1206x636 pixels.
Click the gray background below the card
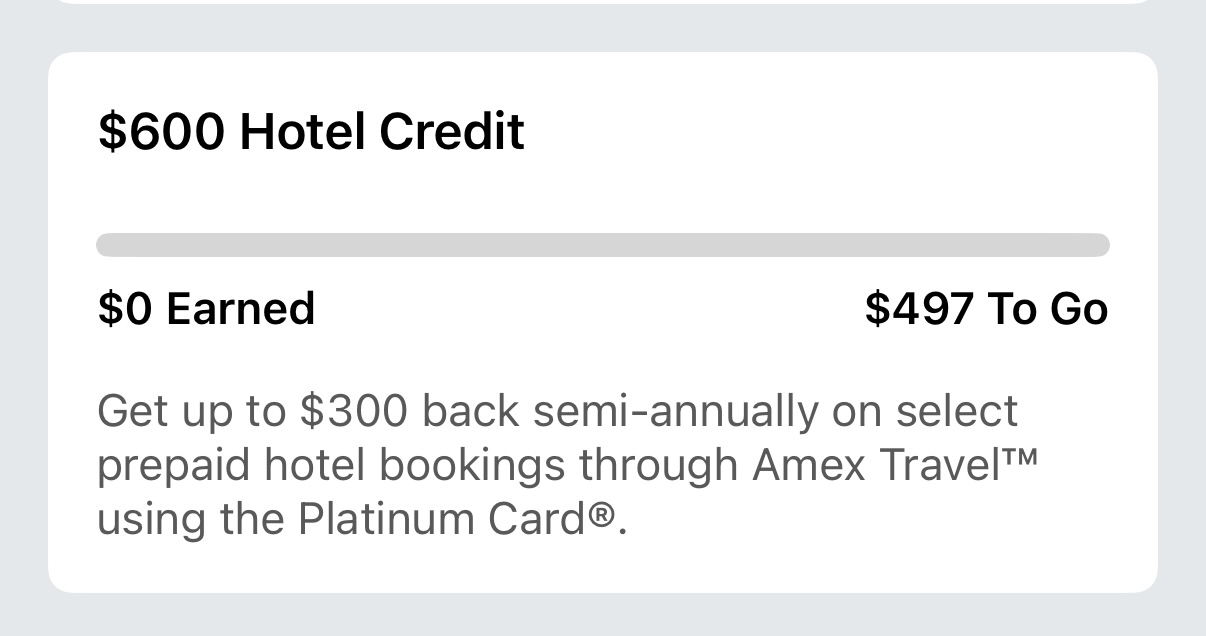pyautogui.click(x=603, y=615)
